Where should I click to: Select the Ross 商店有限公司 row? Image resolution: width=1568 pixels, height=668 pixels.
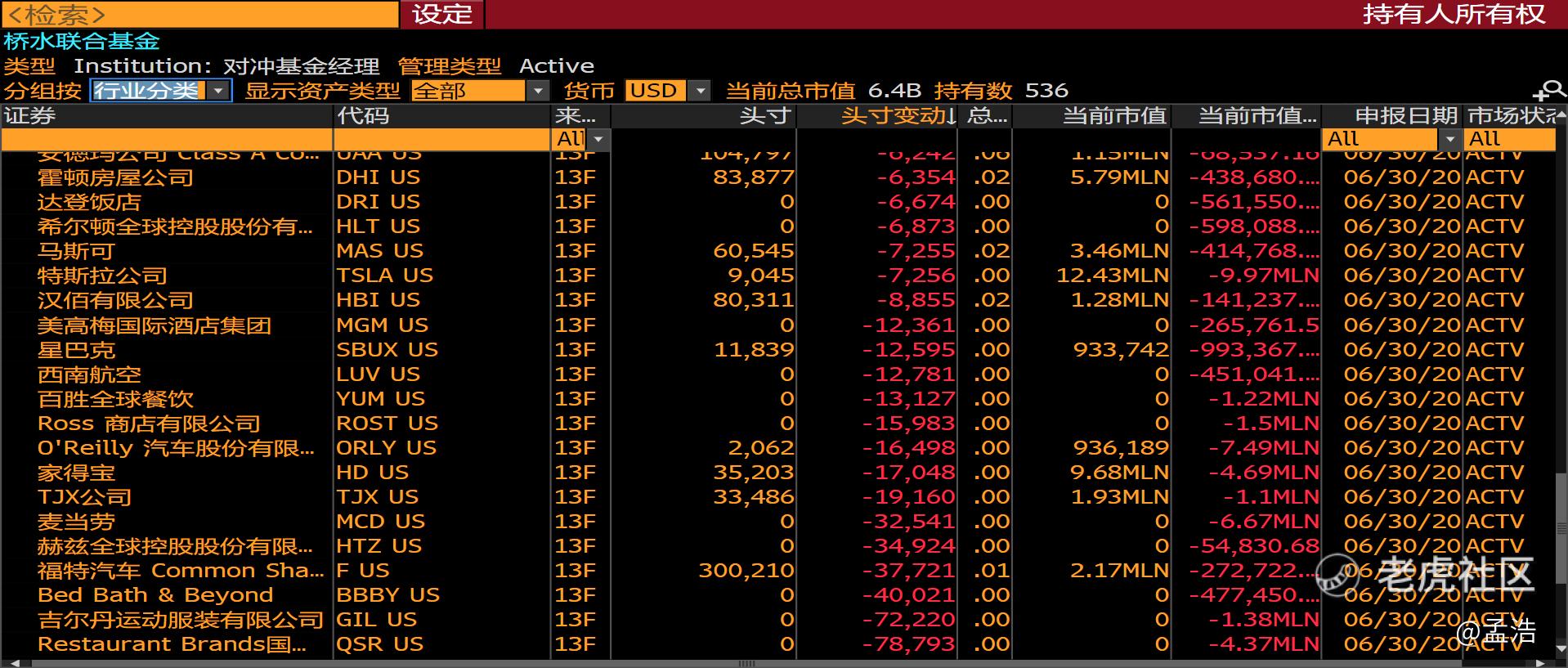tap(149, 424)
